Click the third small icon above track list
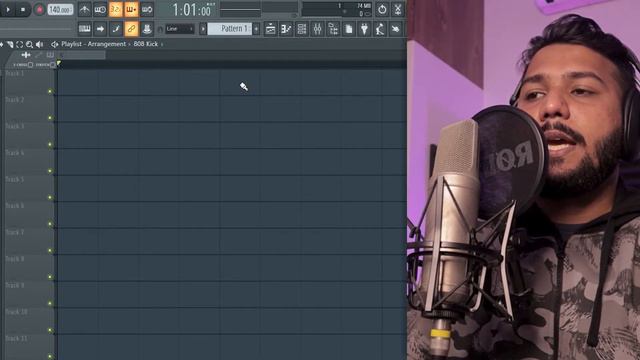This screenshot has width=640, height=360. pos(50,55)
